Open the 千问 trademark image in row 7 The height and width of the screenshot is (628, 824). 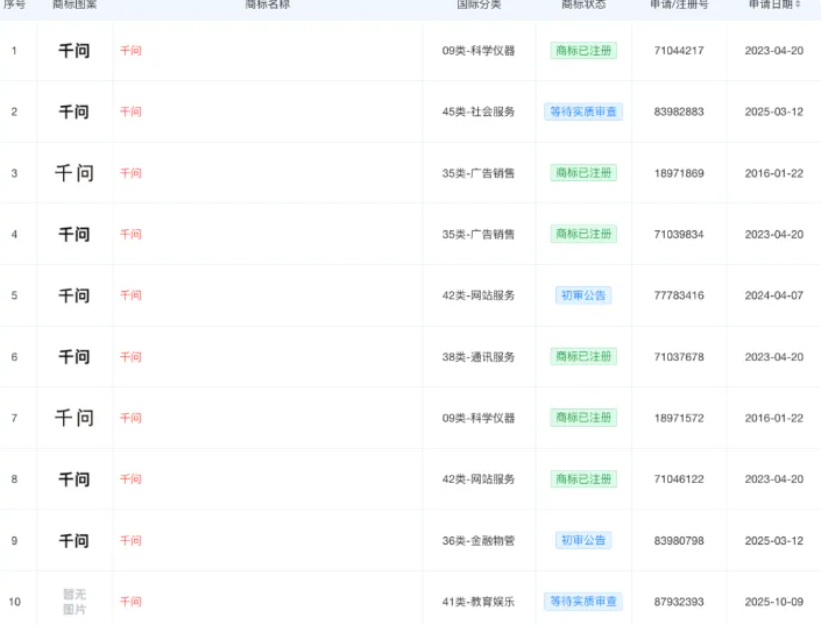(x=74, y=417)
